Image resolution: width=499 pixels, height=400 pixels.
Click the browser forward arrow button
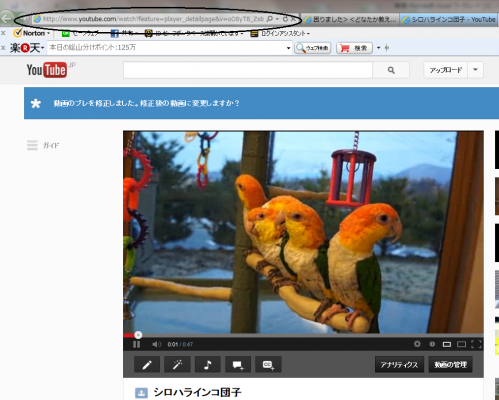click(x=23, y=19)
